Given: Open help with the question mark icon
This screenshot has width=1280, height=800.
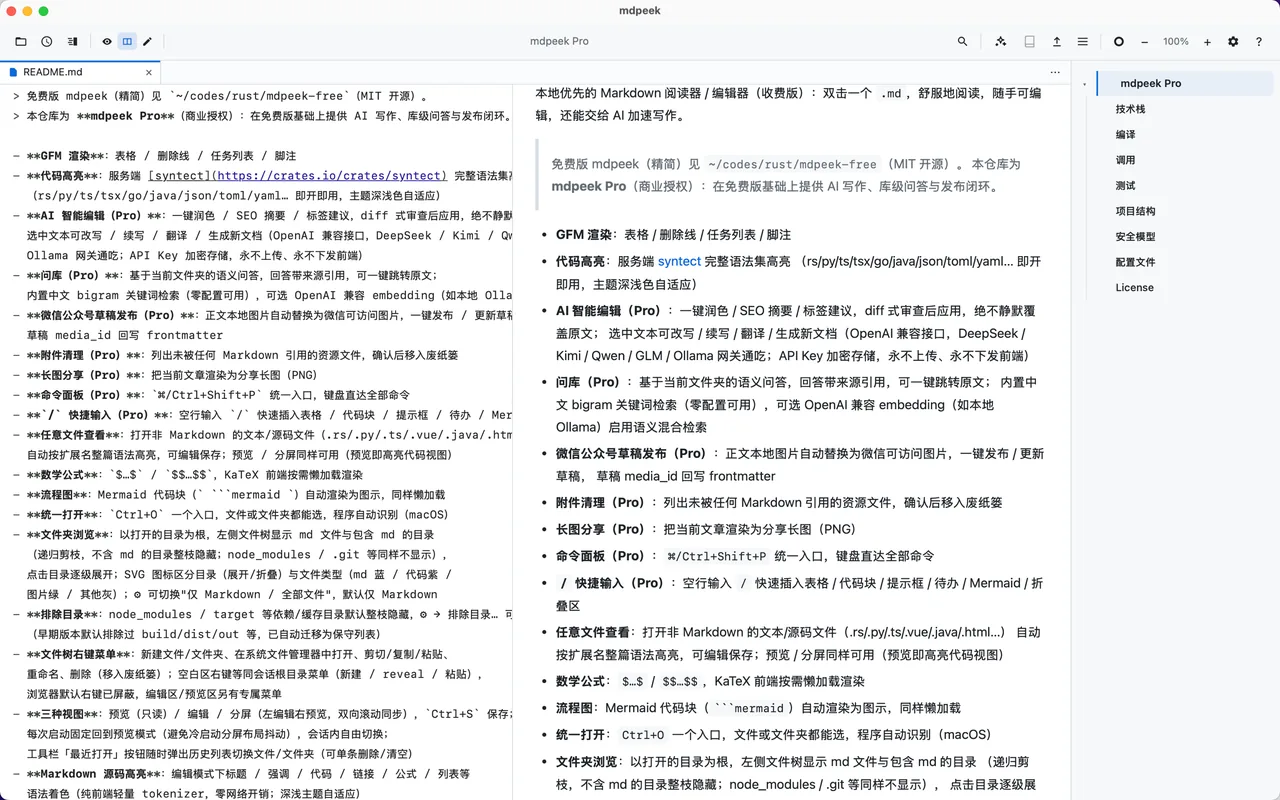Looking at the screenshot, I should tap(1259, 42).
